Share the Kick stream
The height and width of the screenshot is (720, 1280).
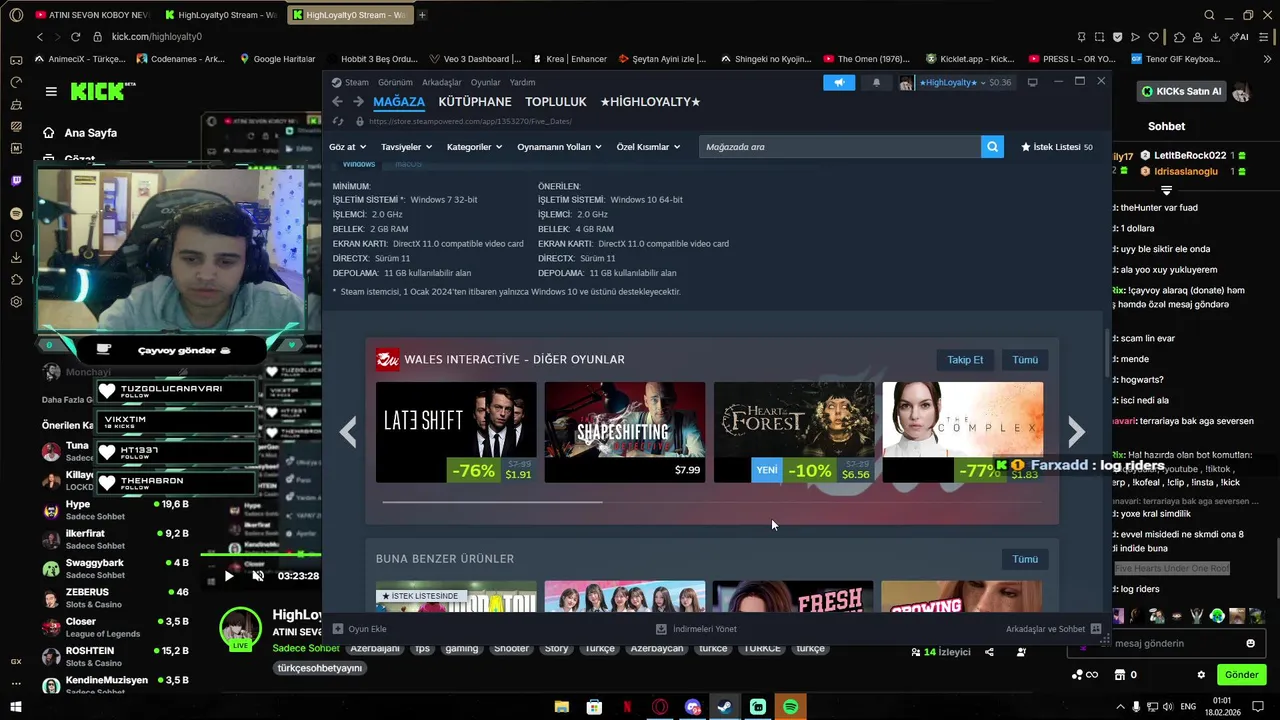[x=989, y=652]
